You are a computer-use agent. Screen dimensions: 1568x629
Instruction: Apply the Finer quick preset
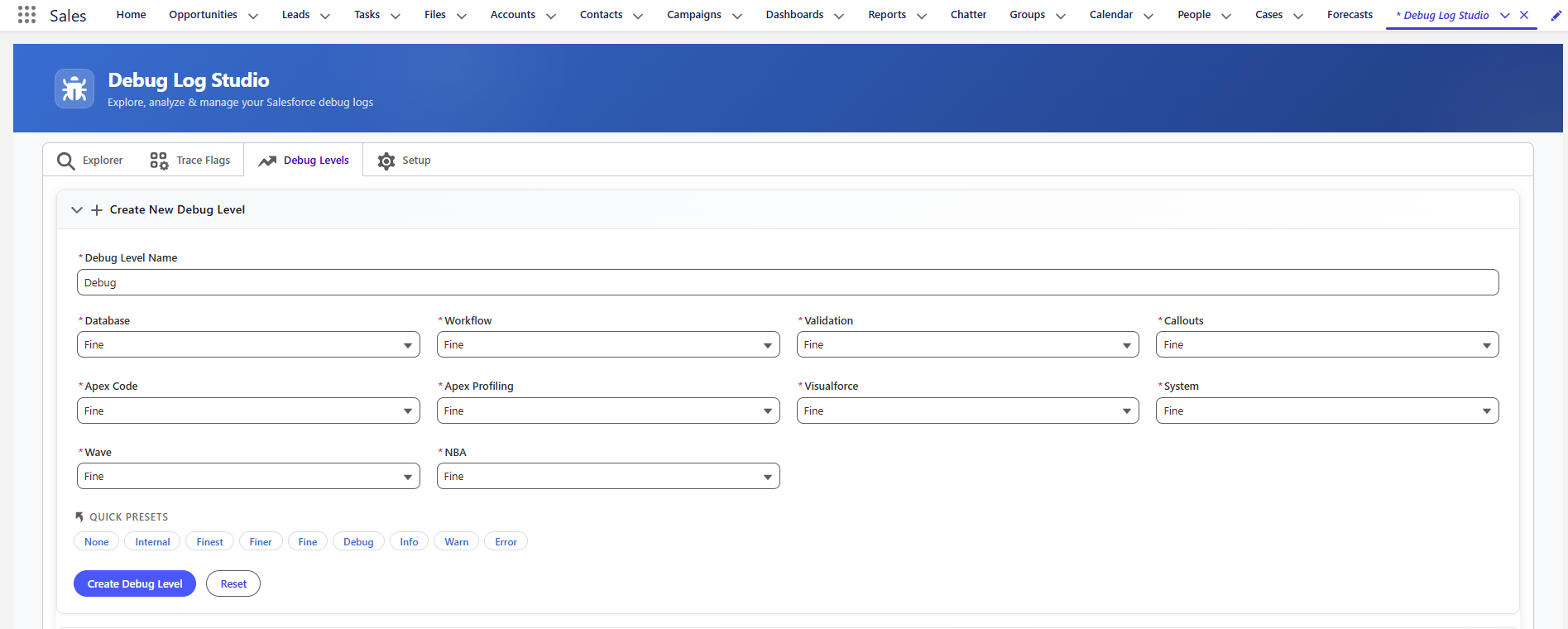(261, 542)
